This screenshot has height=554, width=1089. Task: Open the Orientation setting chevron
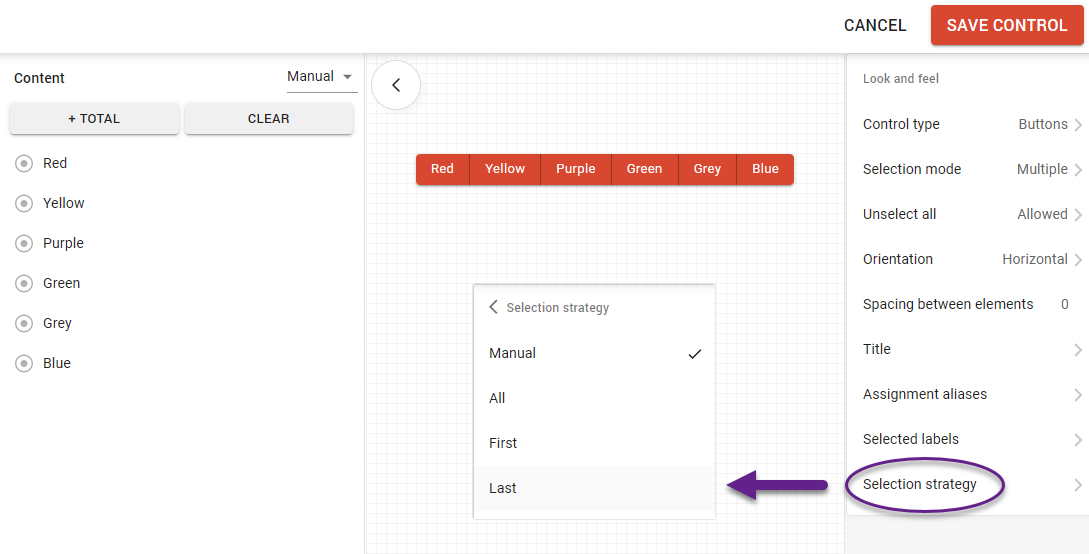1077,259
